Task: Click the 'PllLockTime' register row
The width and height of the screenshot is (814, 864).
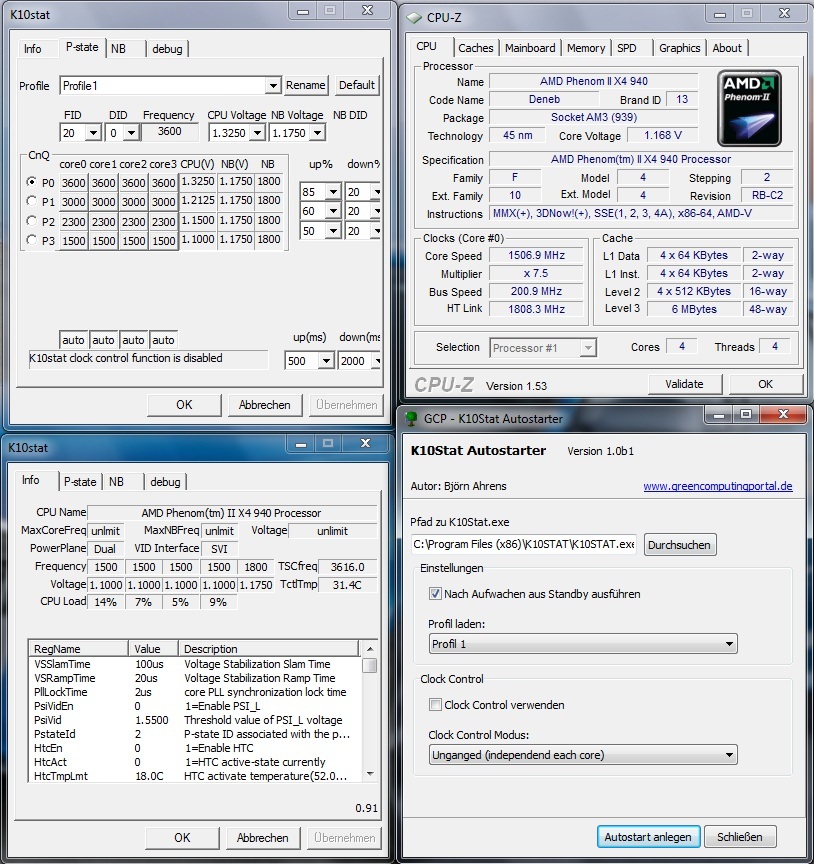Action: 196,692
